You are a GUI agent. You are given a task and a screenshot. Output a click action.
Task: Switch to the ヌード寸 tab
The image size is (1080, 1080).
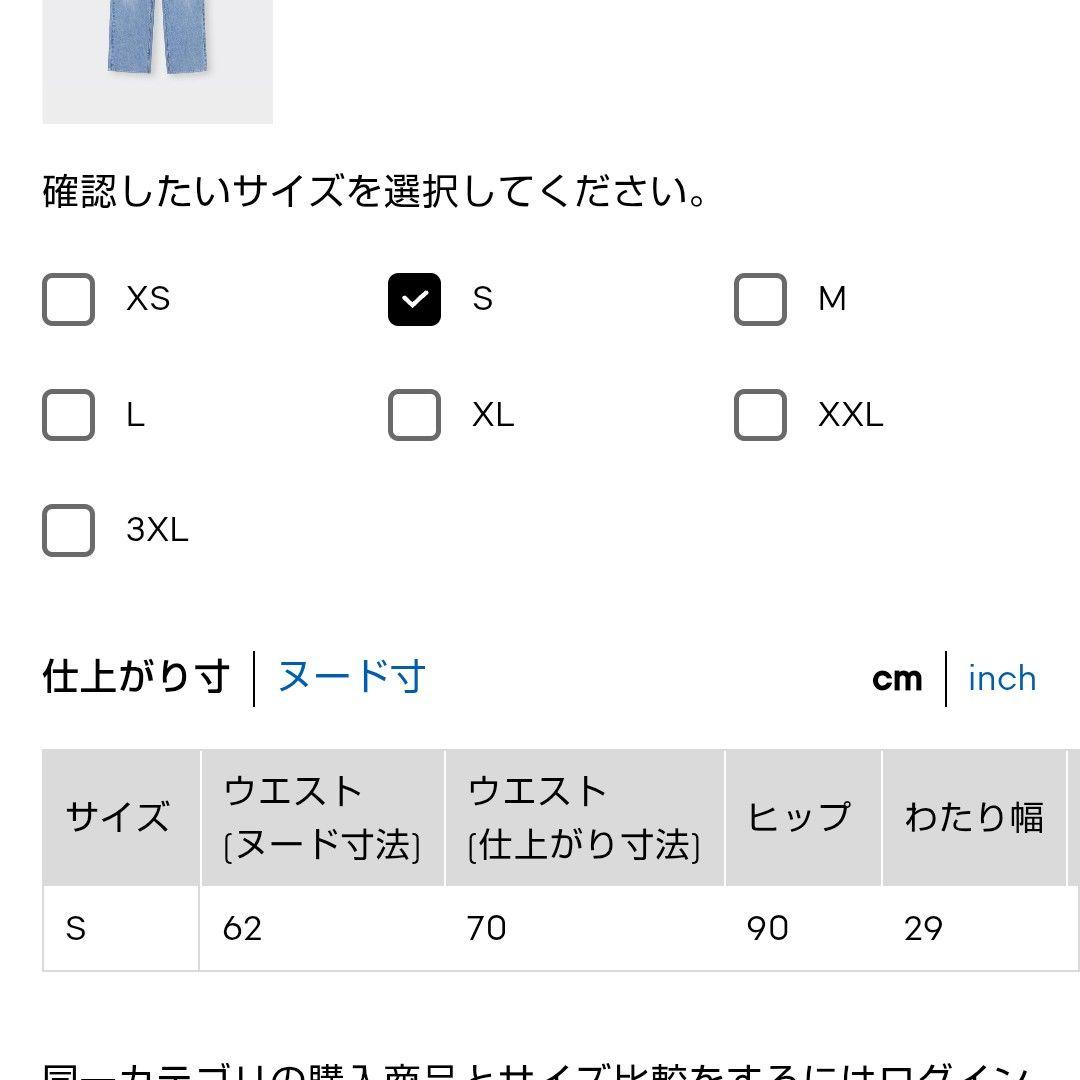(351, 676)
